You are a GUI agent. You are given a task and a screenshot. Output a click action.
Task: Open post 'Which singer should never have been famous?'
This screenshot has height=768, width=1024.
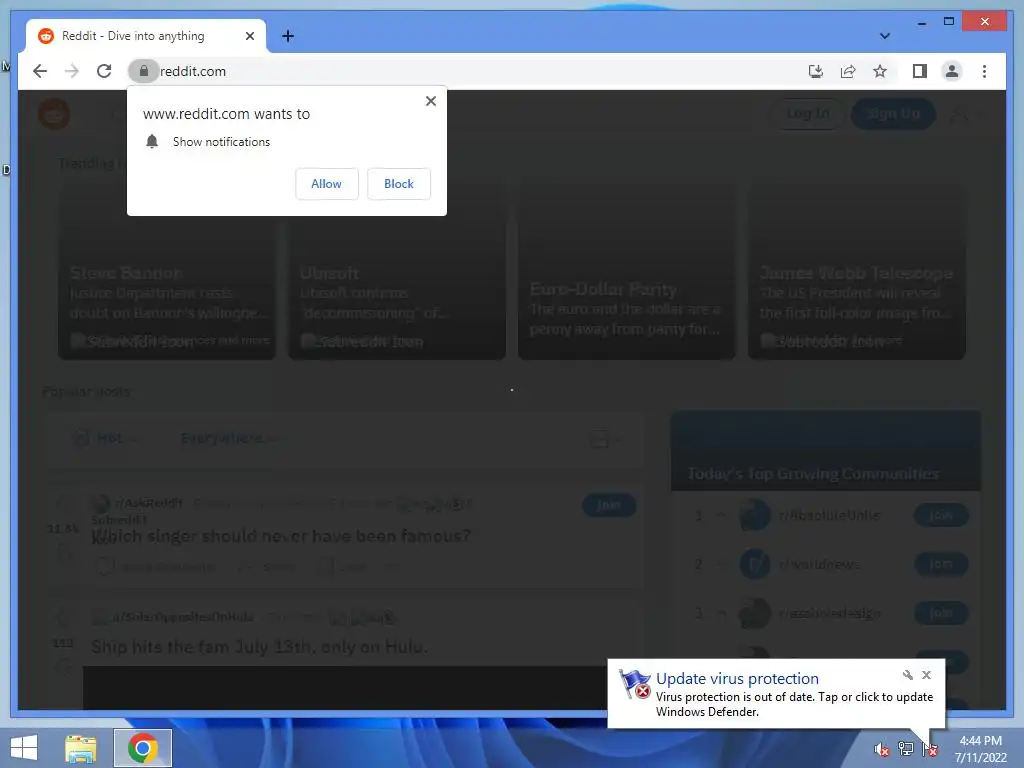(x=281, y=536)
